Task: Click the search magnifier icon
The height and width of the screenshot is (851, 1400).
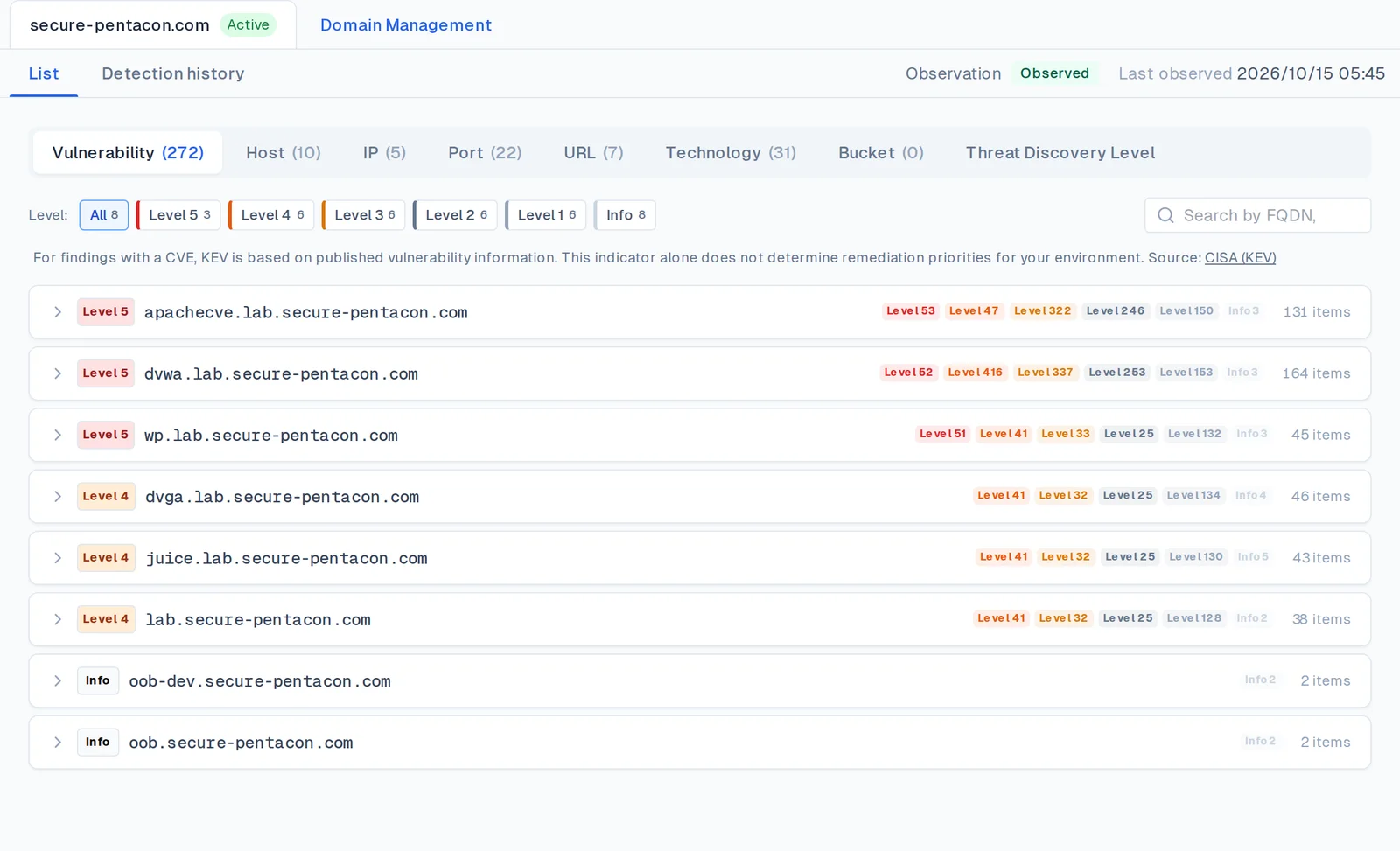Action: [1165, 215]
